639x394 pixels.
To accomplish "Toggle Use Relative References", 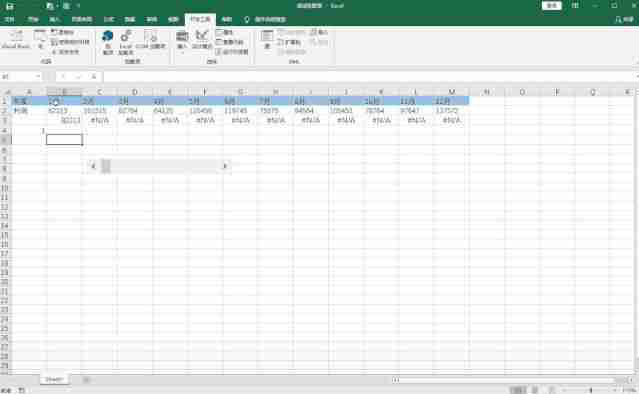I will click(x=70, y=42).
